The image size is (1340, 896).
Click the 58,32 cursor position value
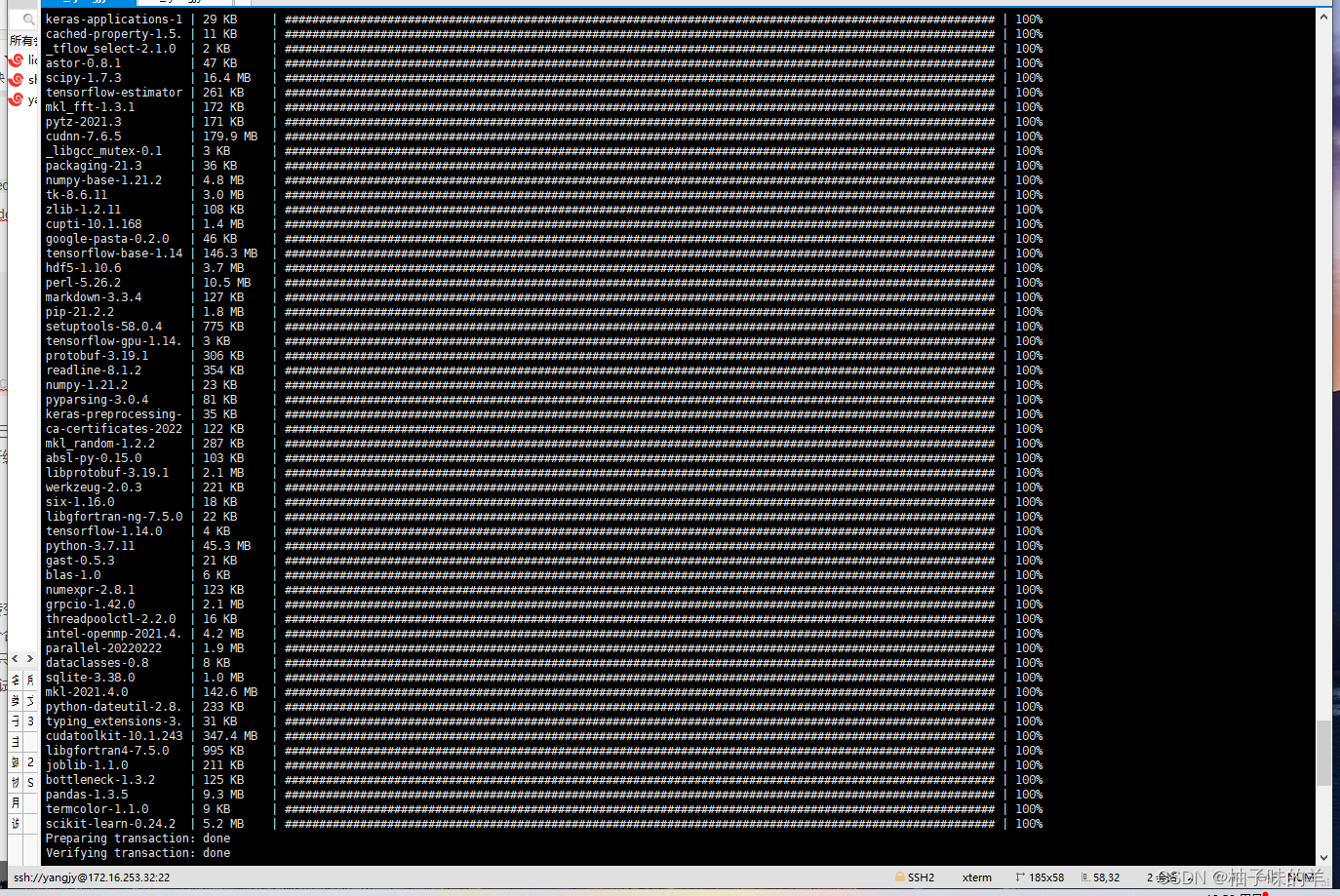1106,877
